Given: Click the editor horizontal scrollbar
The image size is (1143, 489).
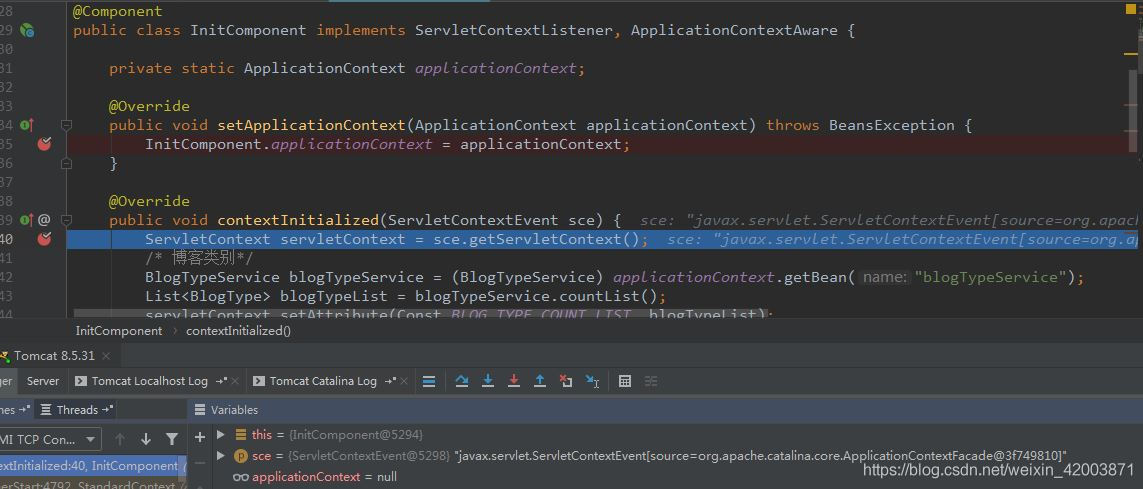Looking at the screenshot, I should coord(423,315).
